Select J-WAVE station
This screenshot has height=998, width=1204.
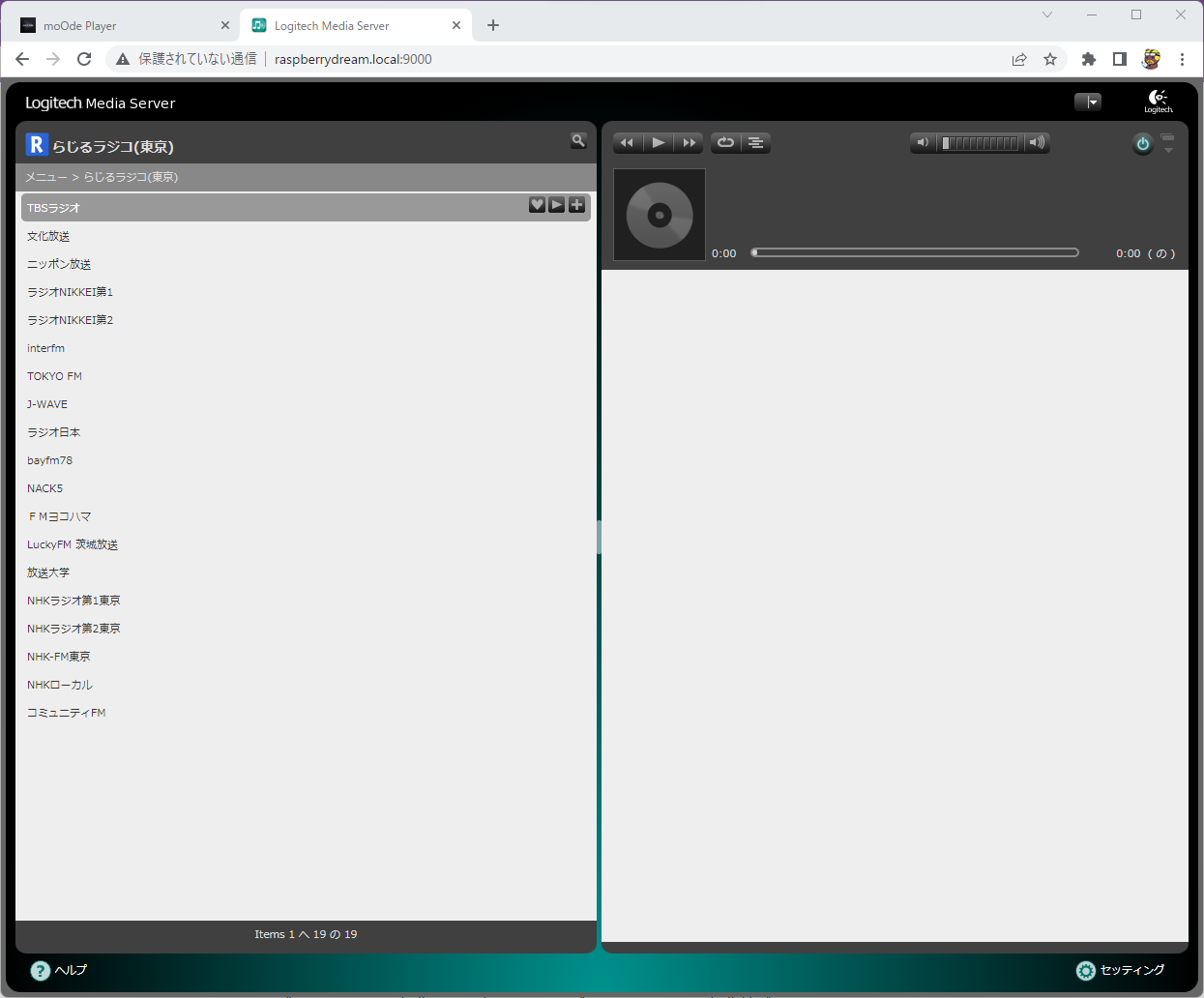[306, 404]
